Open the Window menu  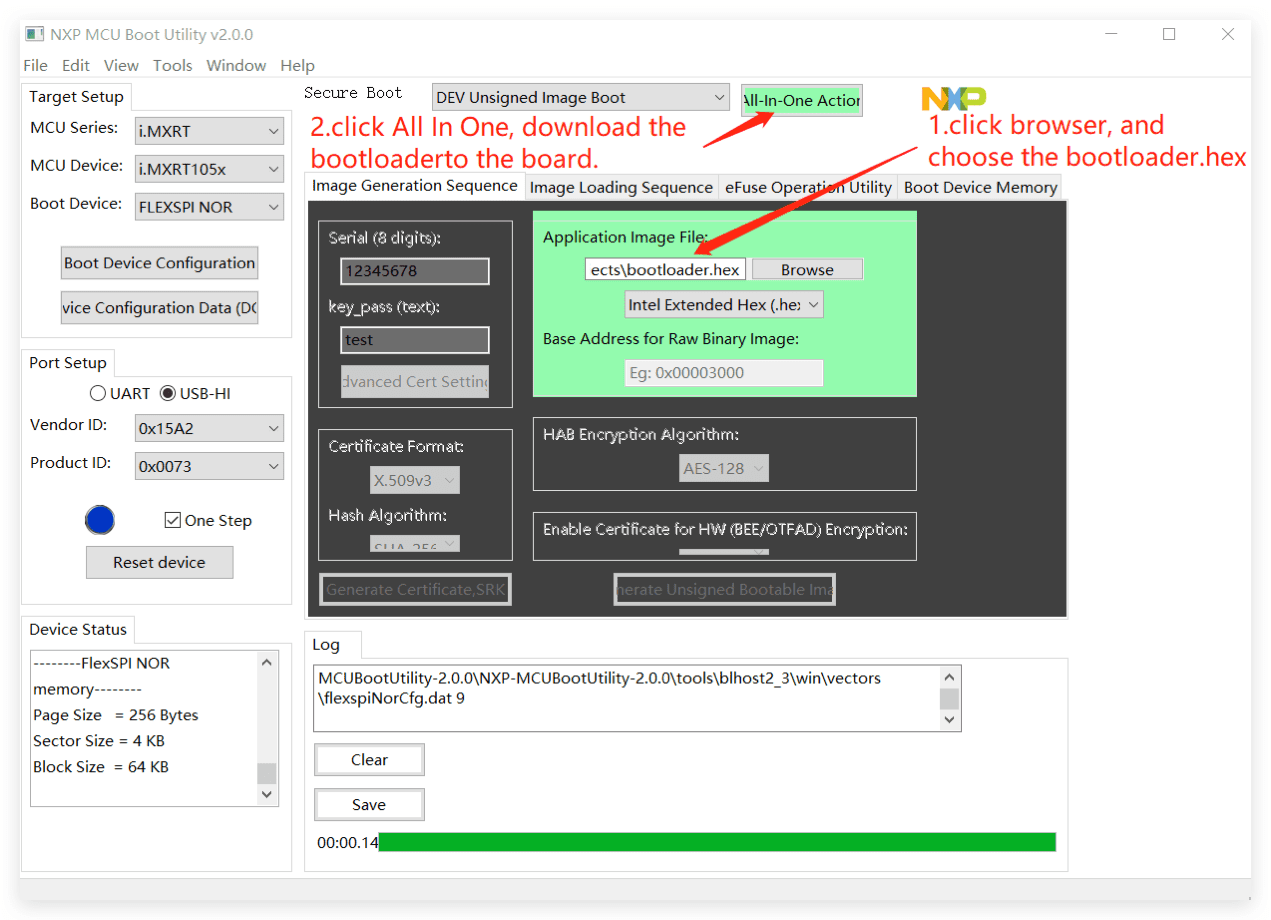pos(236,65)
